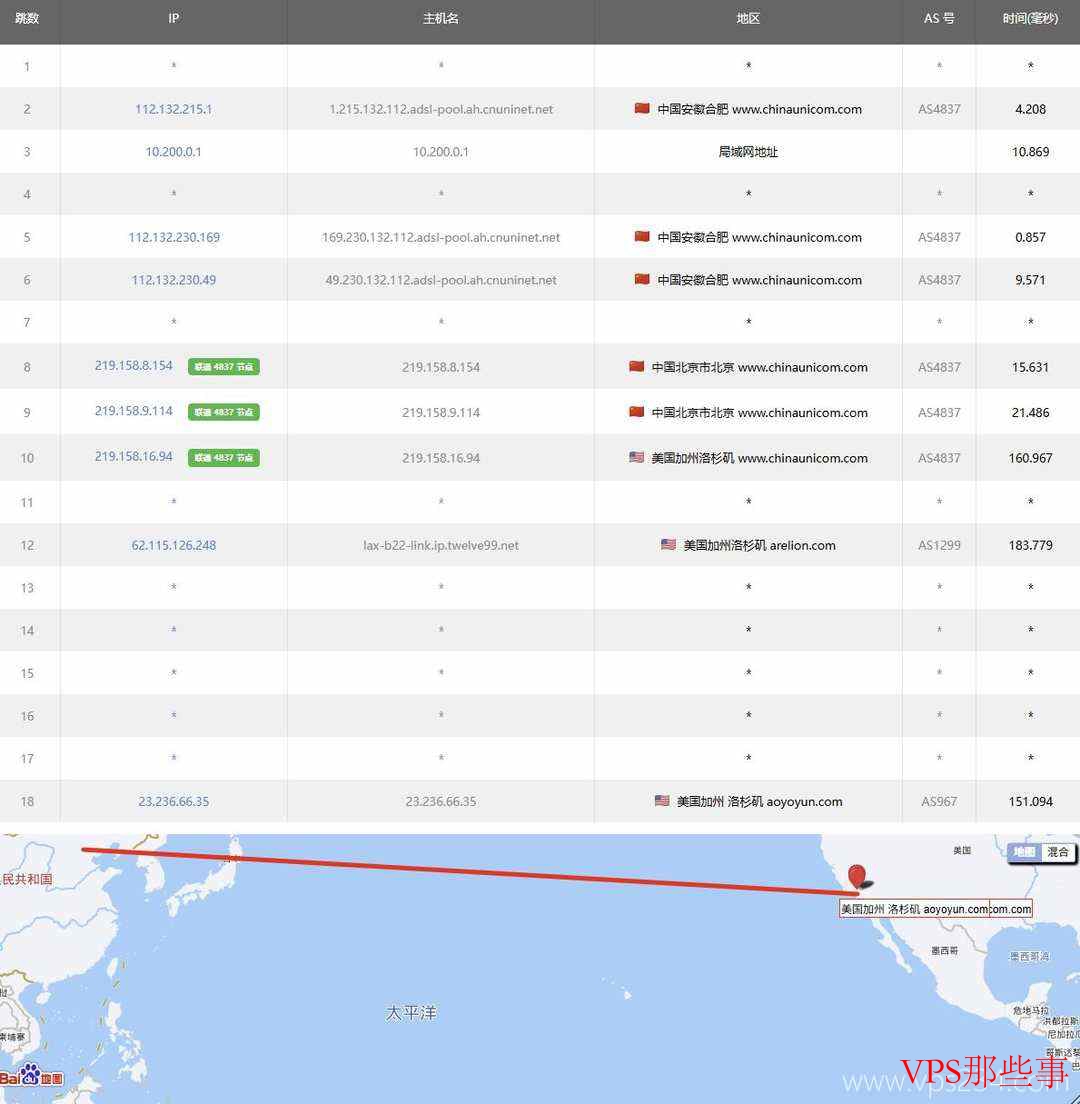The height and width of the screenshot is (1104, 1080).
Task: Click AS967 cell
Action: click(x=939, y=801)
